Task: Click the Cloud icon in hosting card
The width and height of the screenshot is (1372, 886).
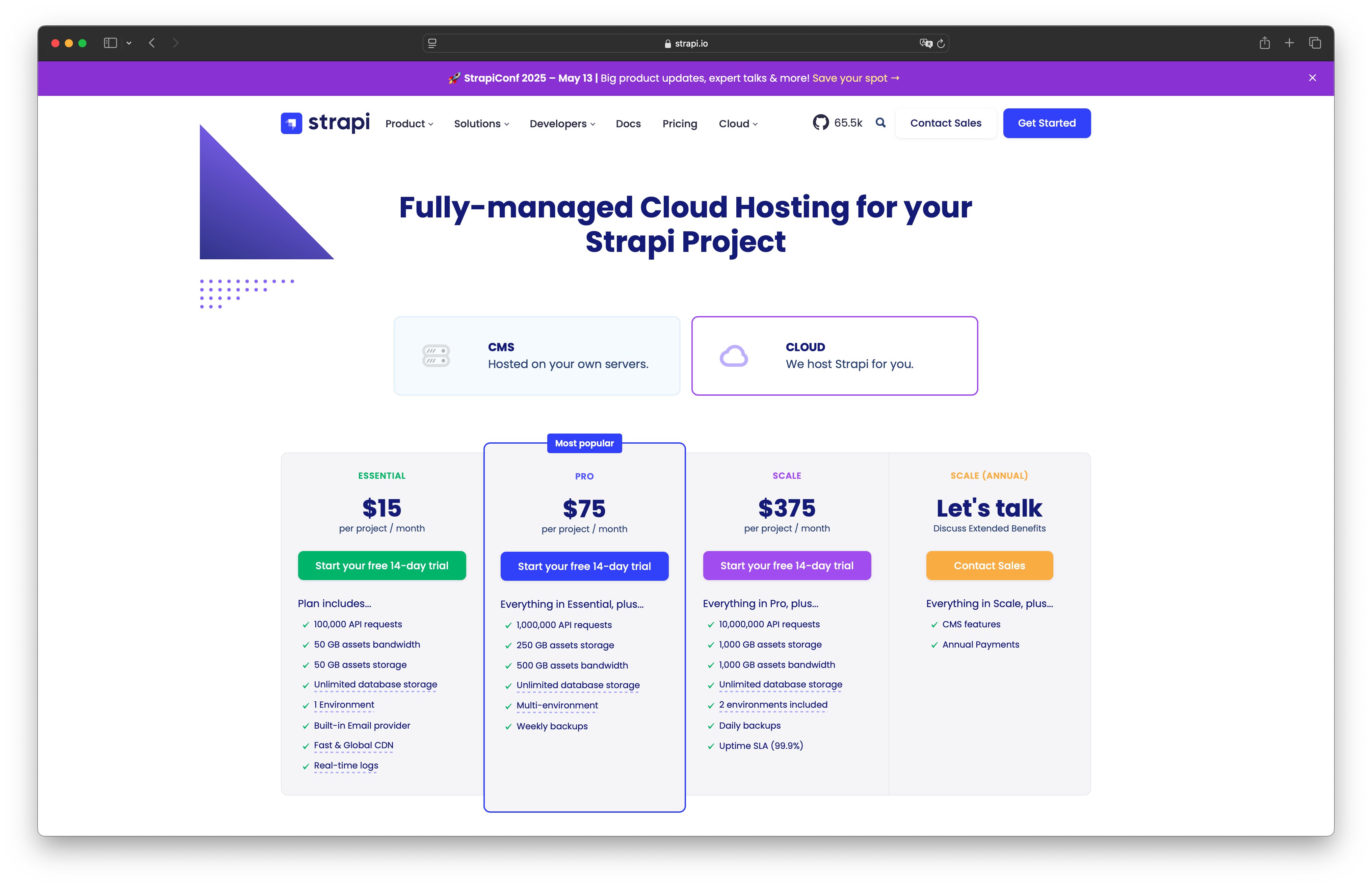Action: coord(734,356)
